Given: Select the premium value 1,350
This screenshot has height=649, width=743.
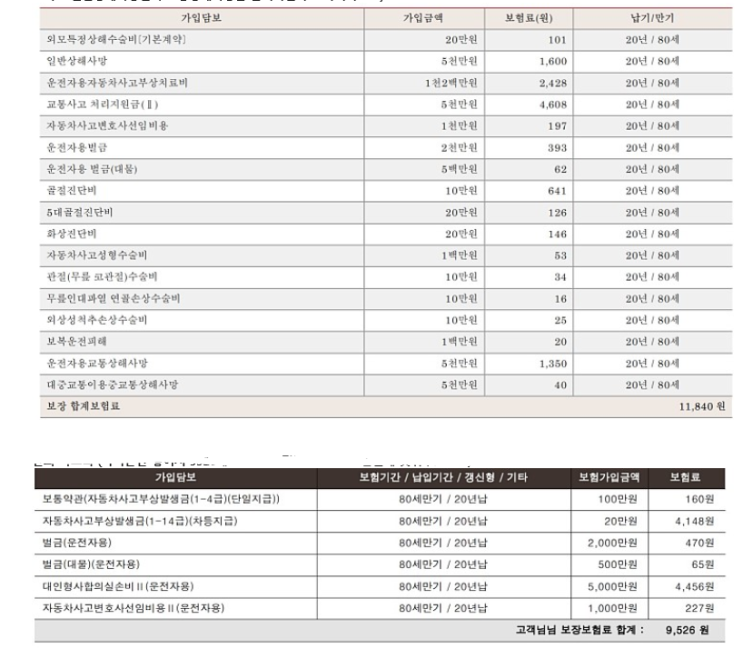Looking at the screenshot, I should click(x=553, y=363).
